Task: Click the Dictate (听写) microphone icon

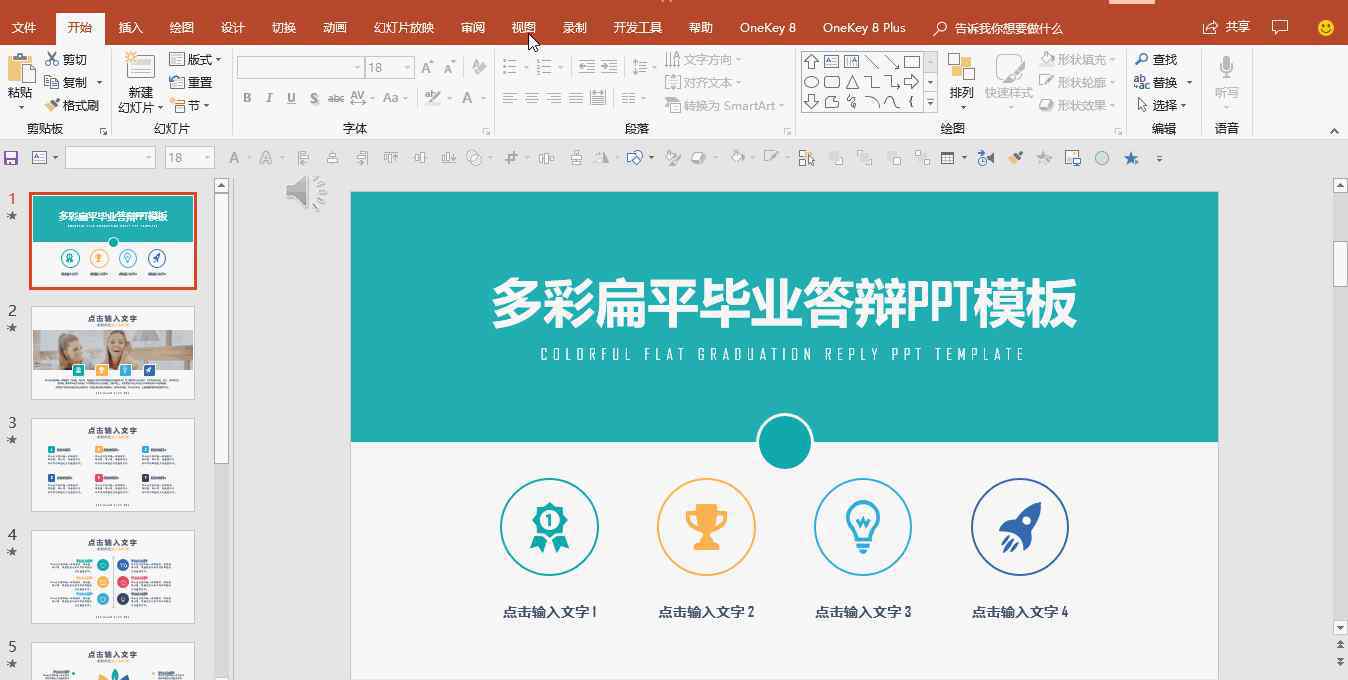Action: click(x=1226, y=68)
